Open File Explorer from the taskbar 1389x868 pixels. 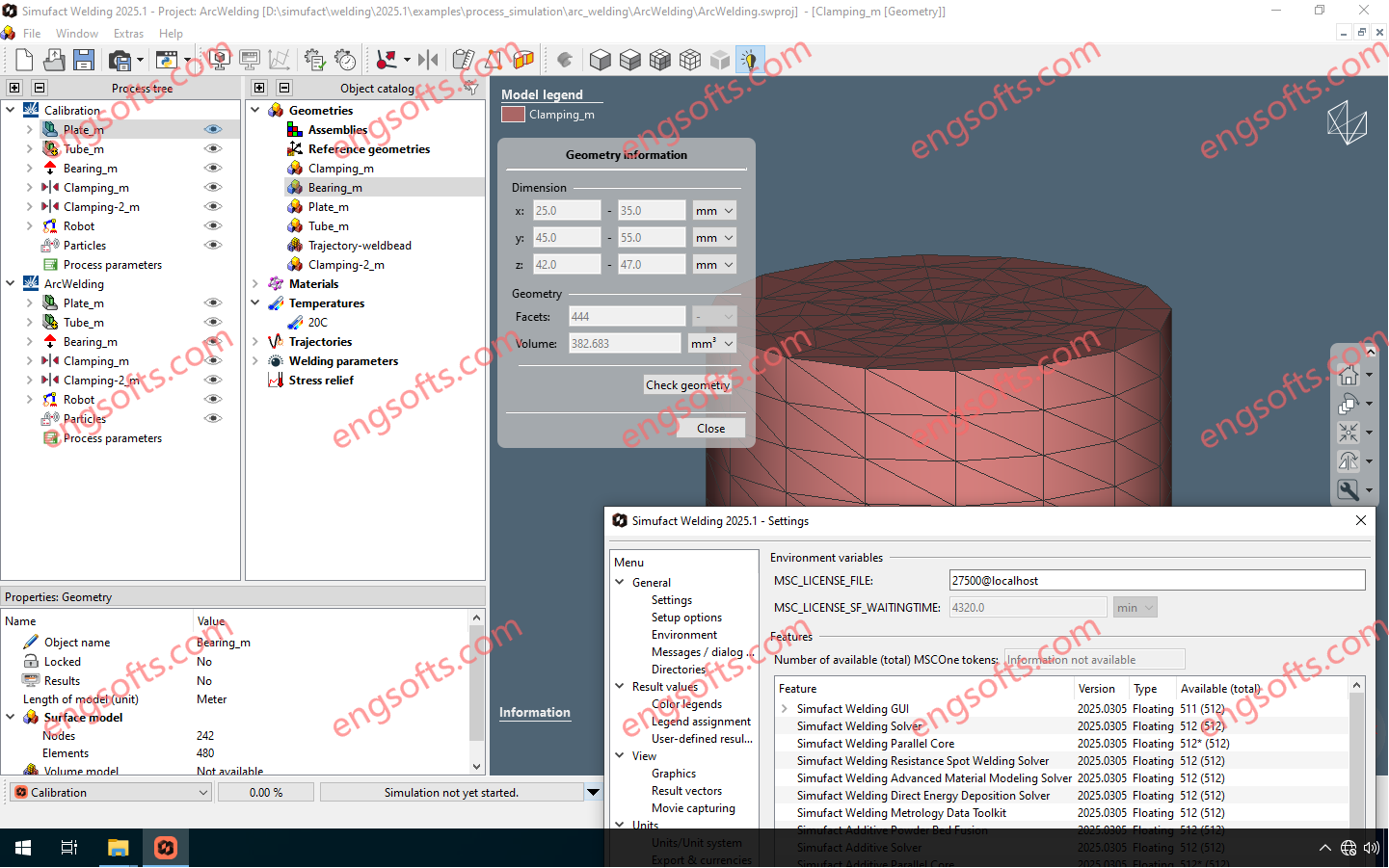[118, 848]
